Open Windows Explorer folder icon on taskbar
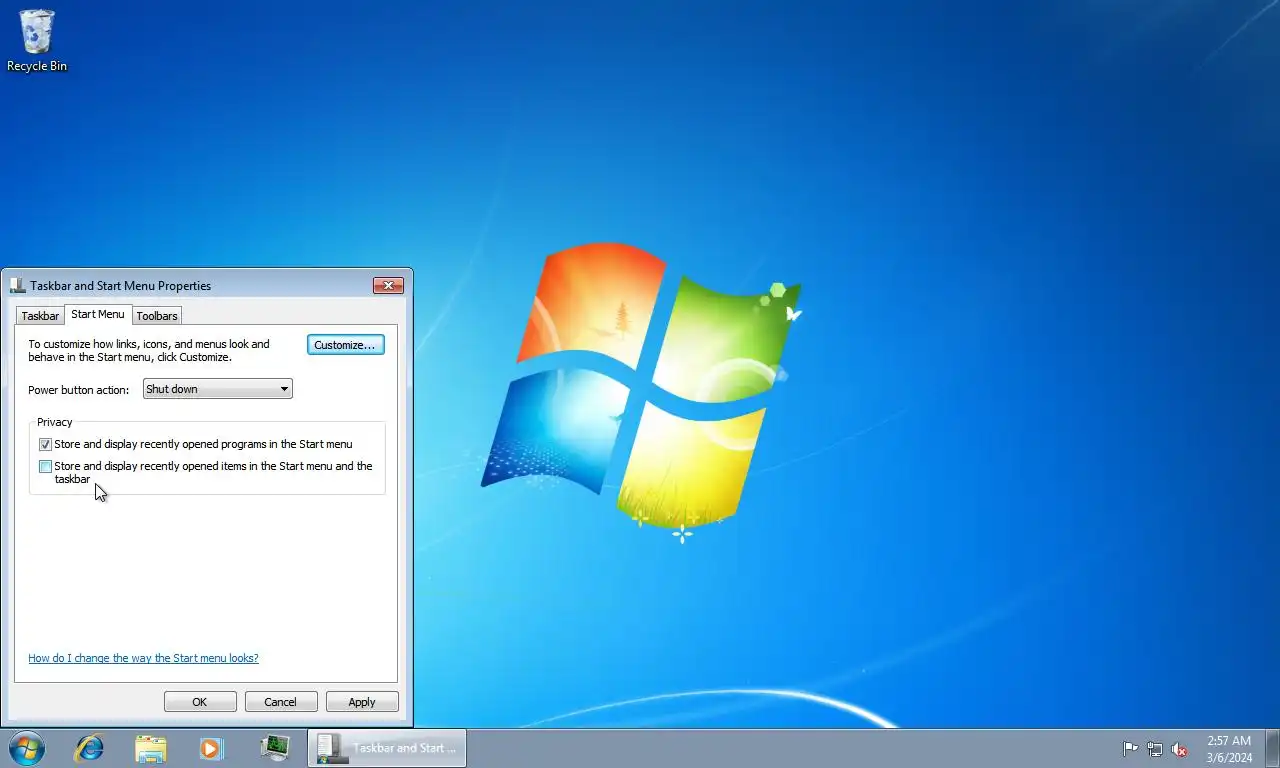The width and height of the screenshot is (1280, 768). 151,748
